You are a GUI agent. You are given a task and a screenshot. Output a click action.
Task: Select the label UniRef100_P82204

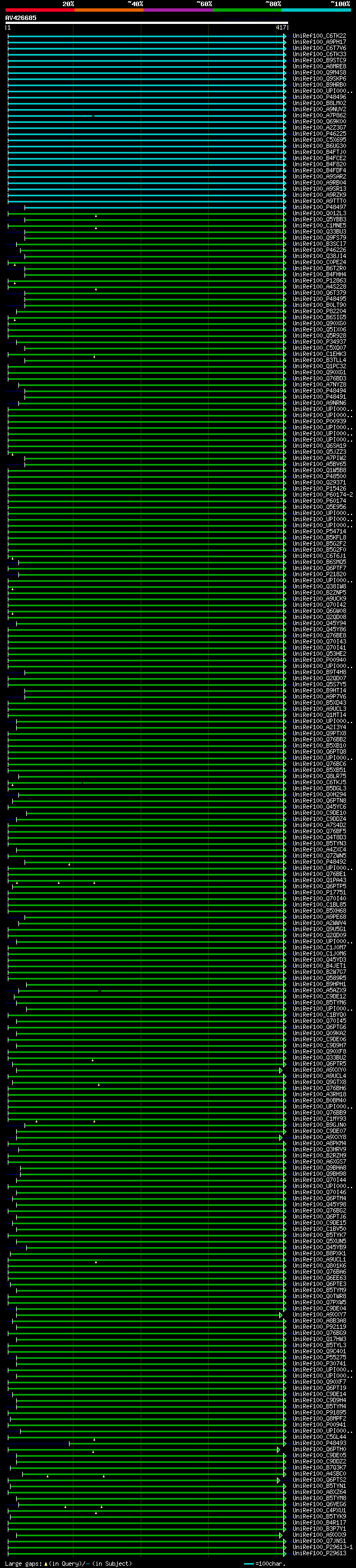(319, 311)
